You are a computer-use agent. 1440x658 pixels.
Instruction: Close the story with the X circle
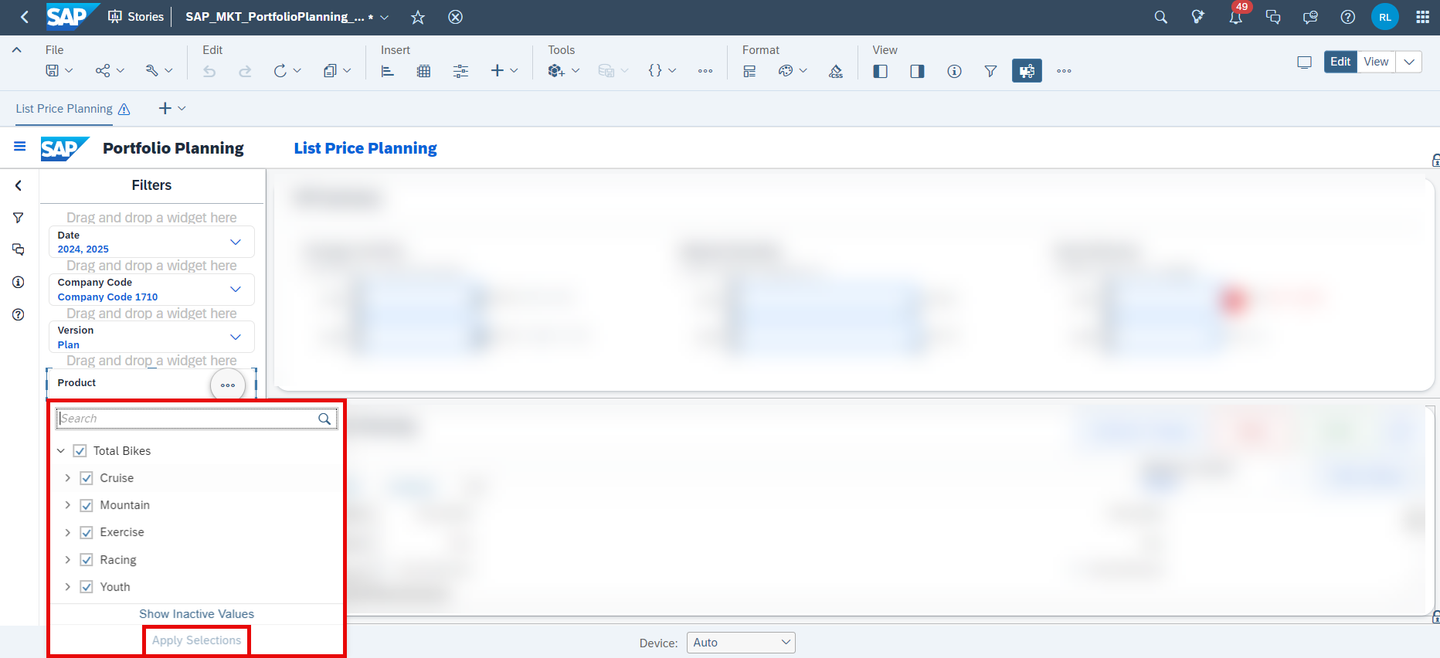coord(455,17)
